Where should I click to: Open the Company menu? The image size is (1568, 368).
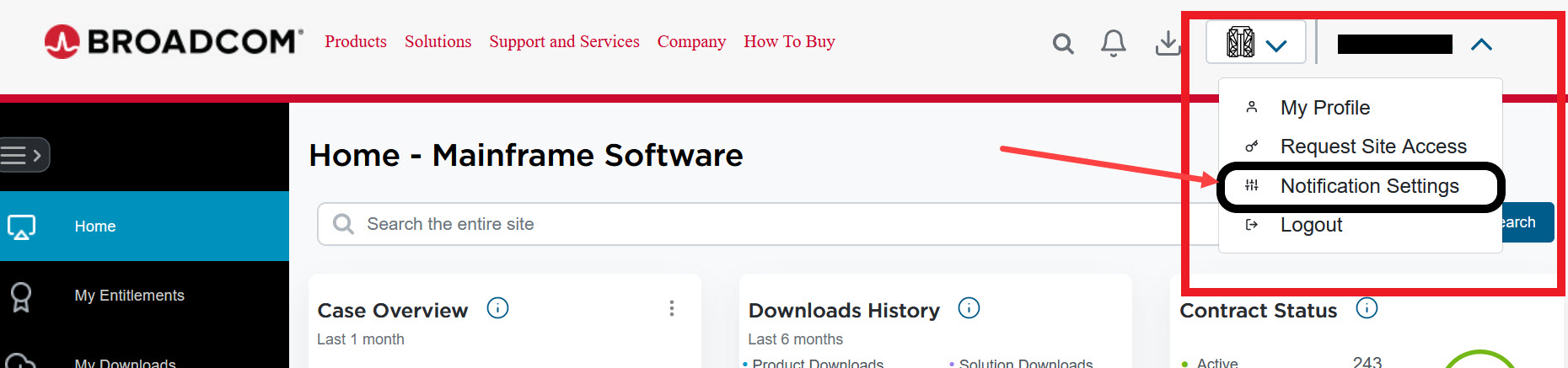691,41
